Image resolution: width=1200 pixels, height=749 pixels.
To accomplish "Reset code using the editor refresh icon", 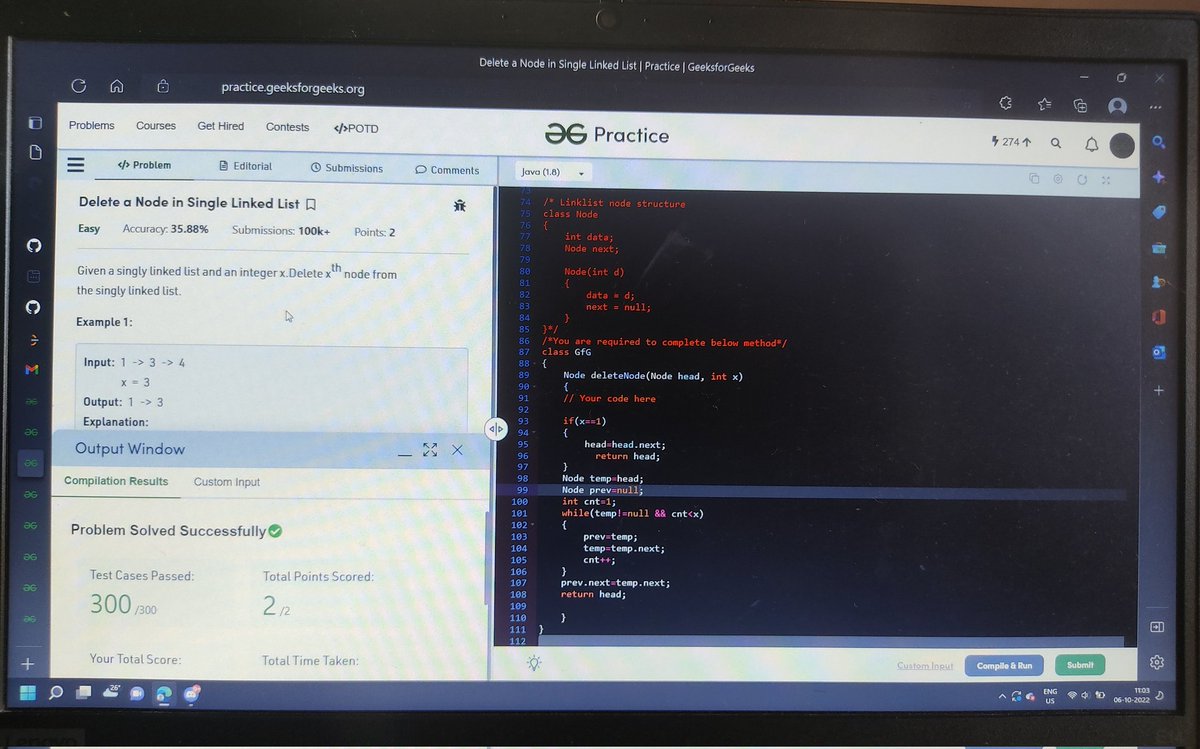I will pyautogui.click(x=1082, y=180).
